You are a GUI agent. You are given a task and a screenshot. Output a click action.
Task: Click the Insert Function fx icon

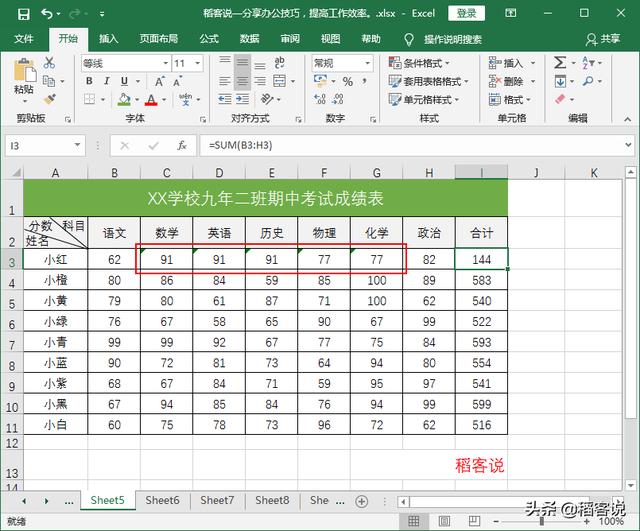click(182, 146)
